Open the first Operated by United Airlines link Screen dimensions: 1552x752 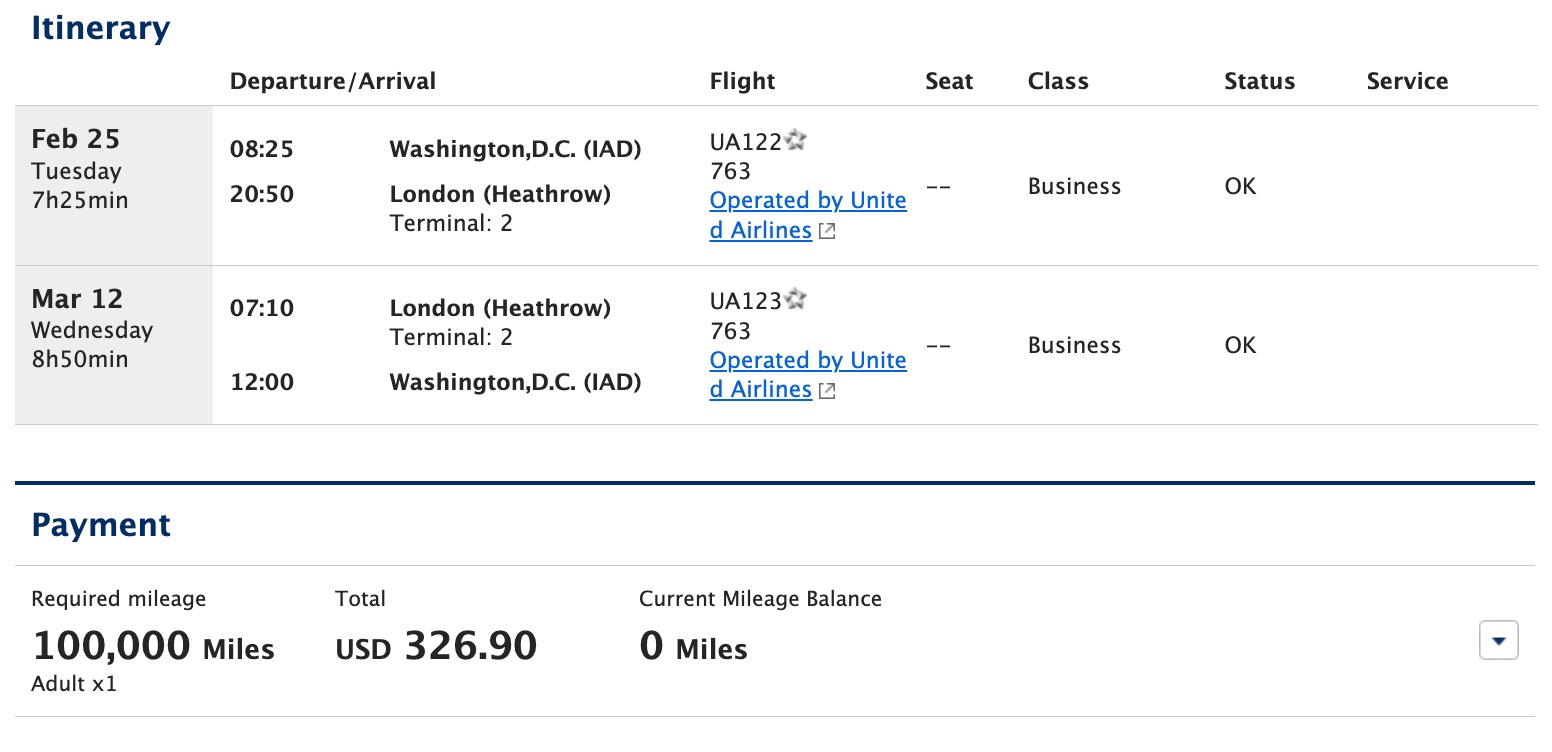pyautogui.click(x=807, y=214)
